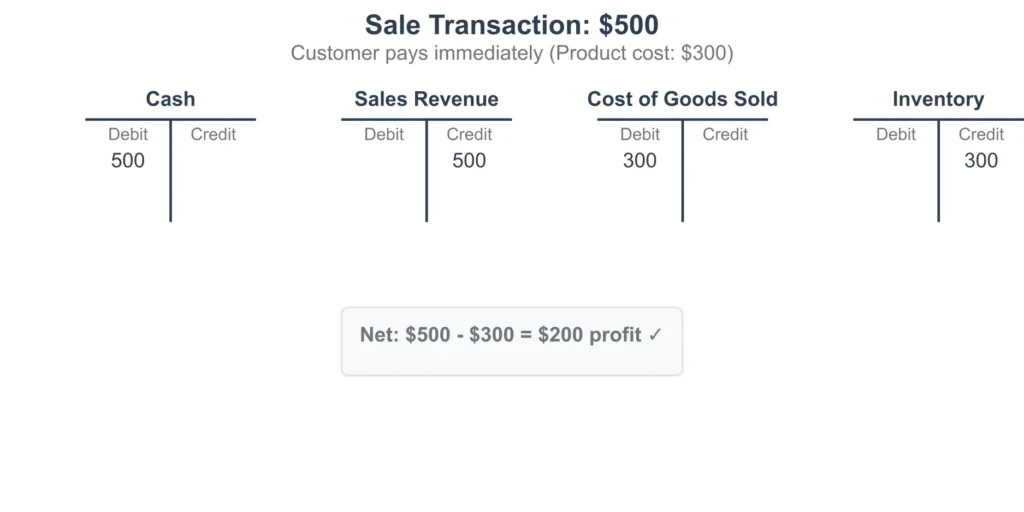The height and width of the screenshot is (512, 1024).
Task: Select the 500 credit entry in Sales Revenue
Action: [469, 160]
